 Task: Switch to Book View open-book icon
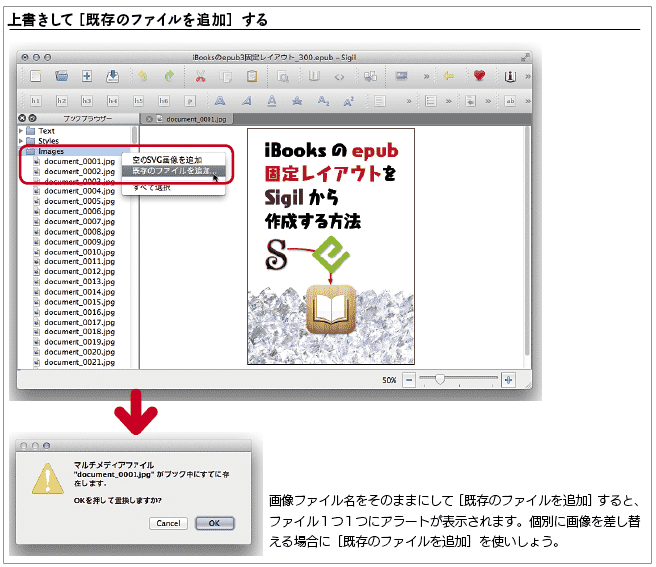tap(314, 76)
